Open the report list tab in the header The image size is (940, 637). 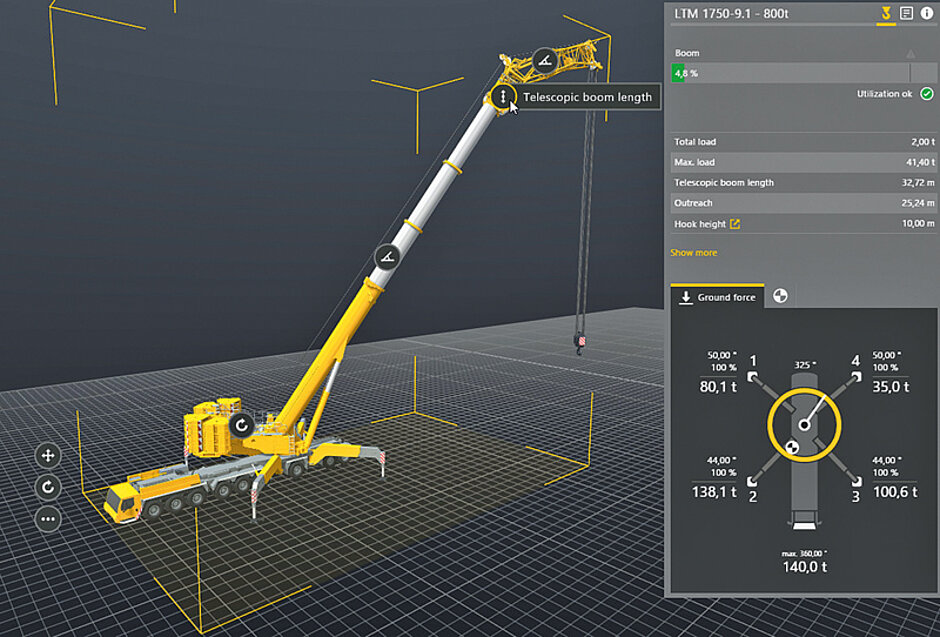tap(907, 13)
